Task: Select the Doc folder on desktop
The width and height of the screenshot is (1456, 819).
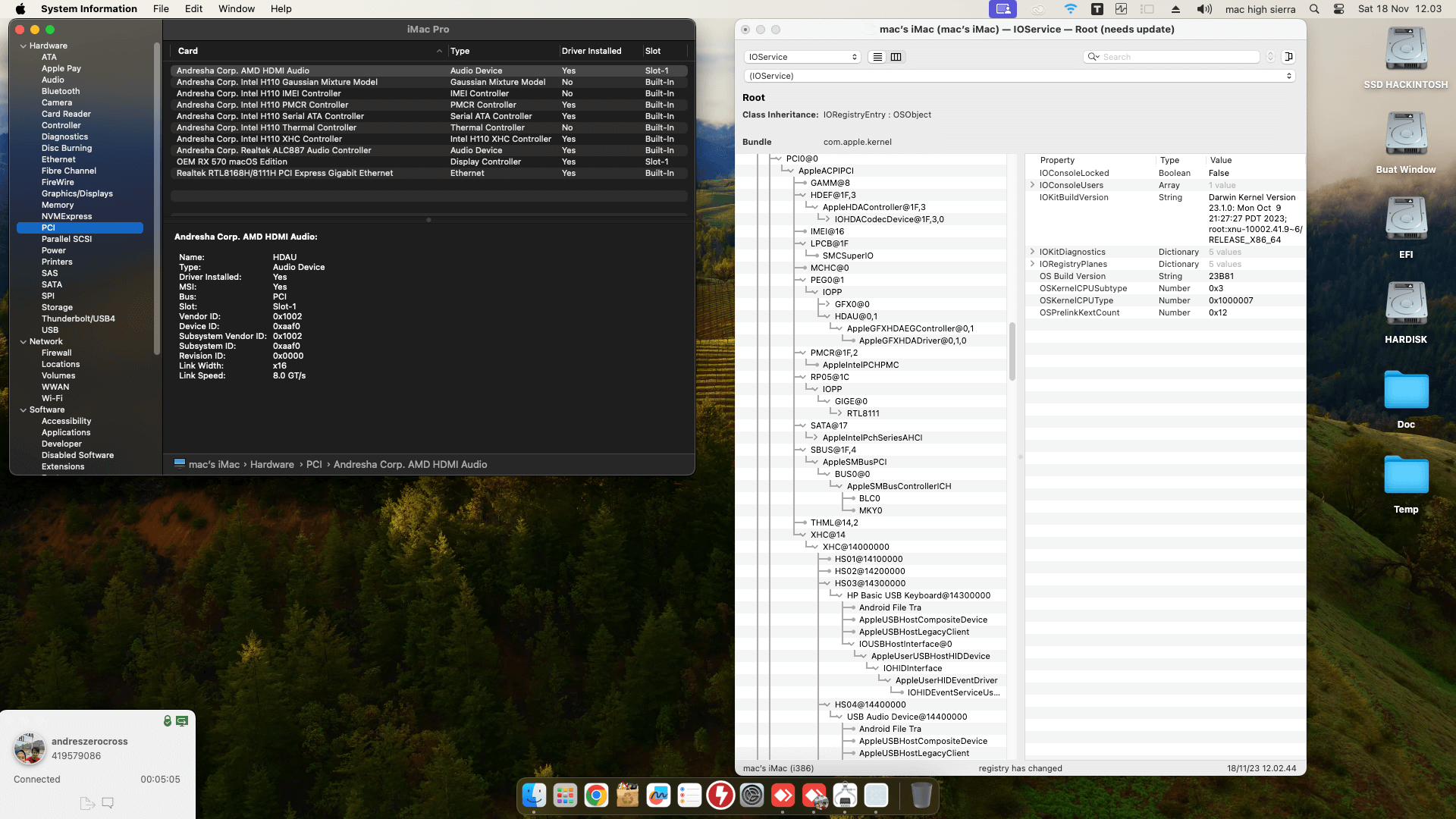Action: 1406,399
